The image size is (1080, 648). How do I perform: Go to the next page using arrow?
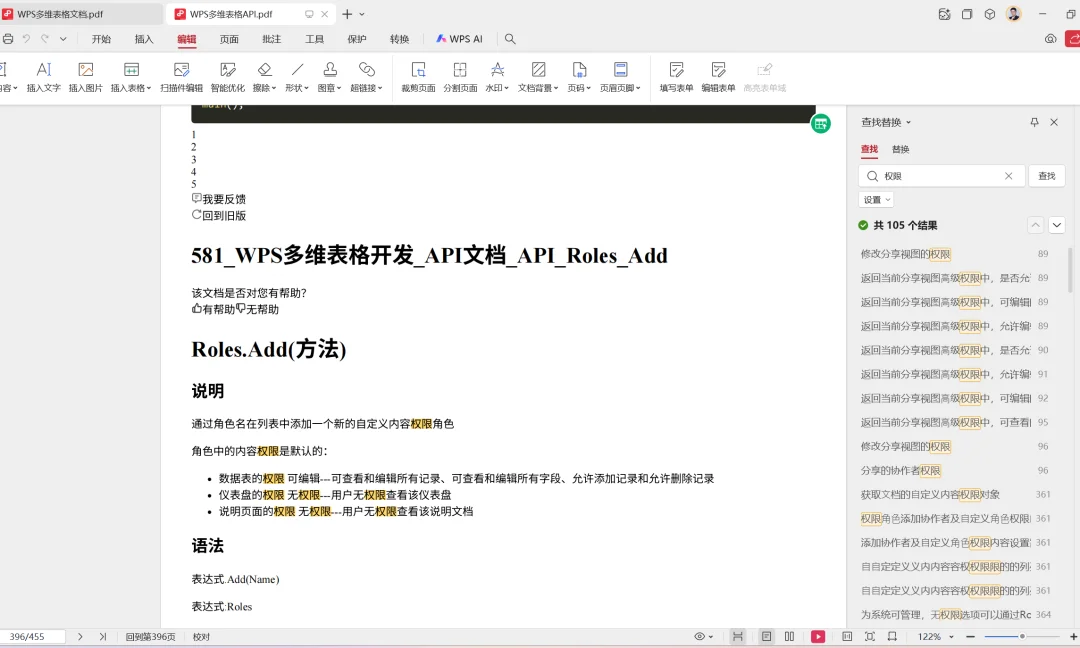(80, 637)
